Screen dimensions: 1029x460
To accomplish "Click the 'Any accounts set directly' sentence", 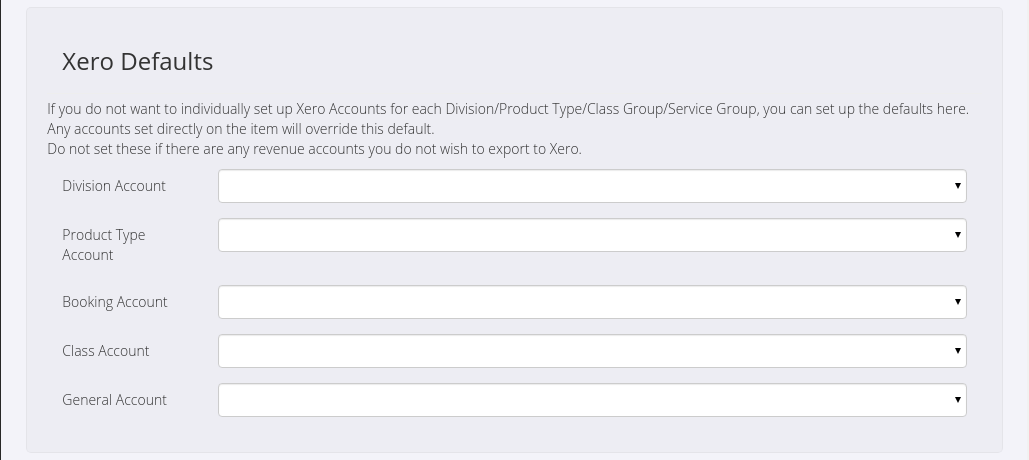I will (x=240, y=129).
